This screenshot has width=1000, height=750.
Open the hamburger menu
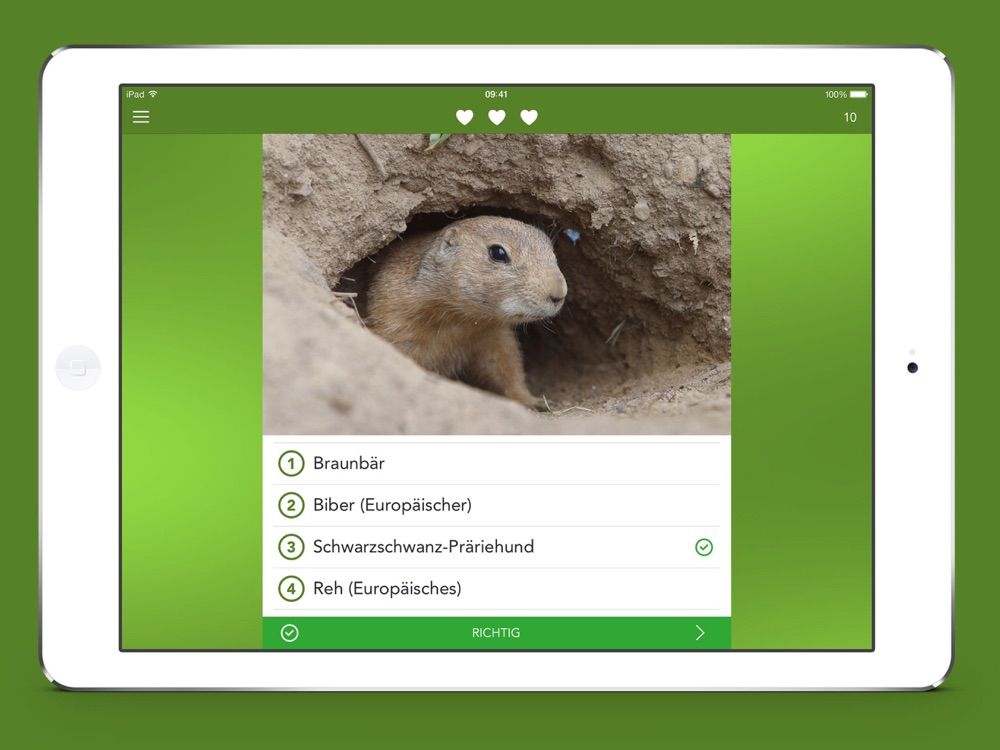point(141,117)
